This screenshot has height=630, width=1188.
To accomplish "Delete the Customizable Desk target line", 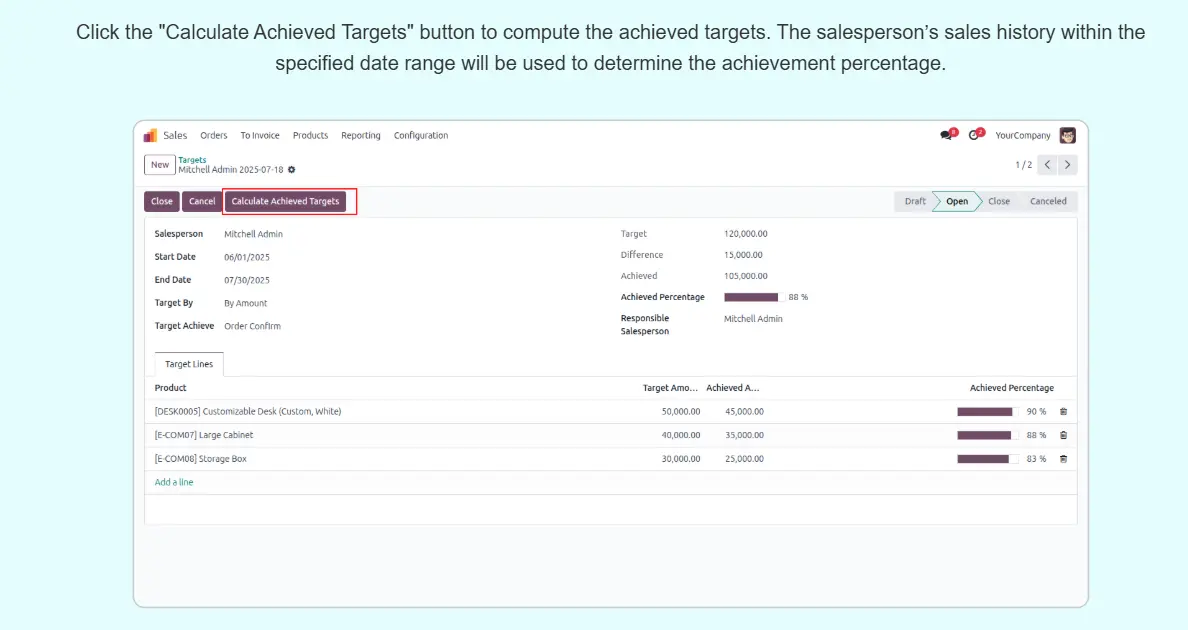I will pos(1063,412).
